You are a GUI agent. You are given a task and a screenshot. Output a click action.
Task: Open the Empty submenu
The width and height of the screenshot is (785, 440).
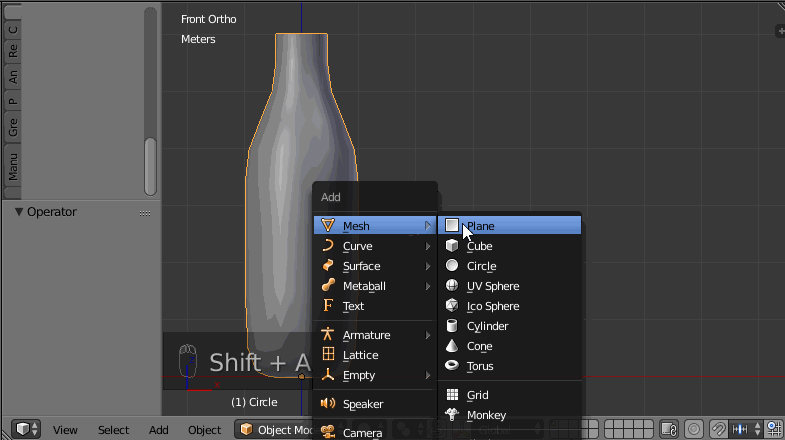tap(375, 375)
